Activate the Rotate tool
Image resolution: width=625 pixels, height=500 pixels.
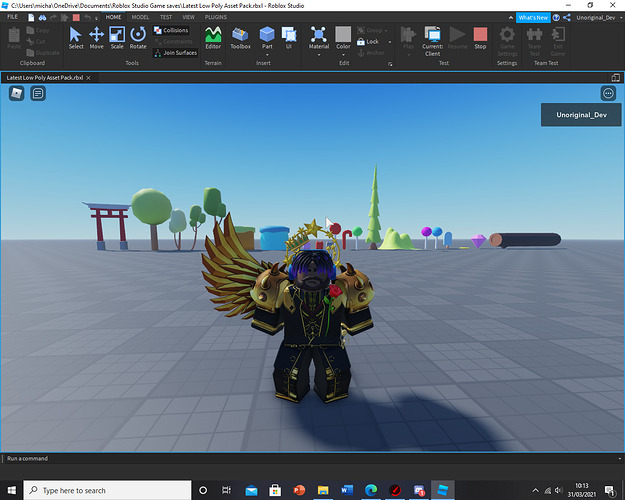[x=138, y=38]
